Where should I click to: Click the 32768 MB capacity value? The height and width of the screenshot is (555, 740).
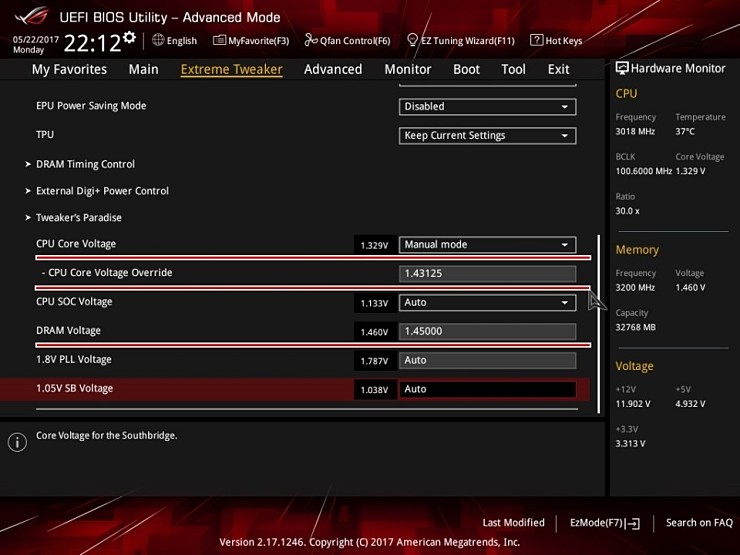pyautogui.click(x=635, y=328)
